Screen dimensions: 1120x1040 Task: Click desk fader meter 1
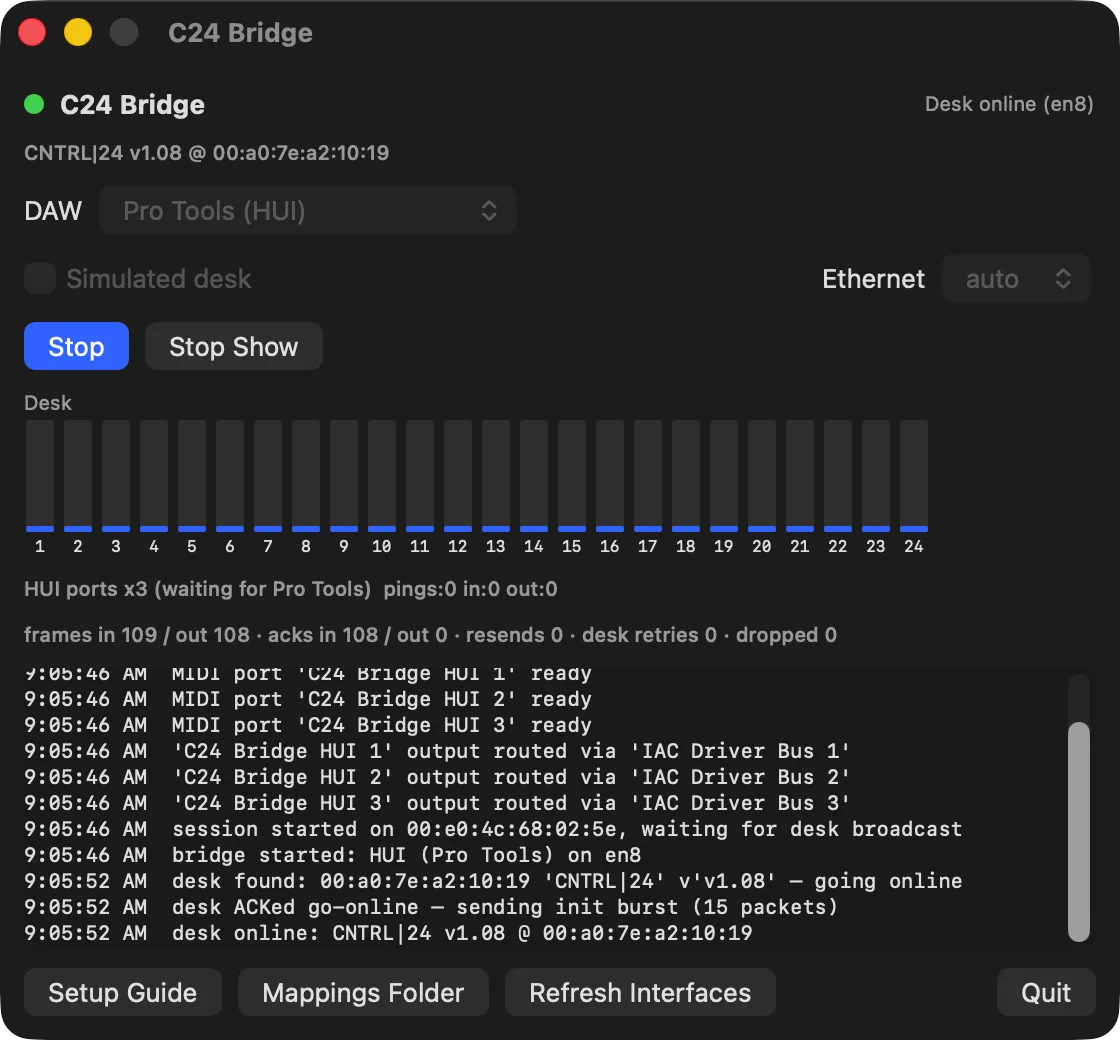[x=40, y=476]
